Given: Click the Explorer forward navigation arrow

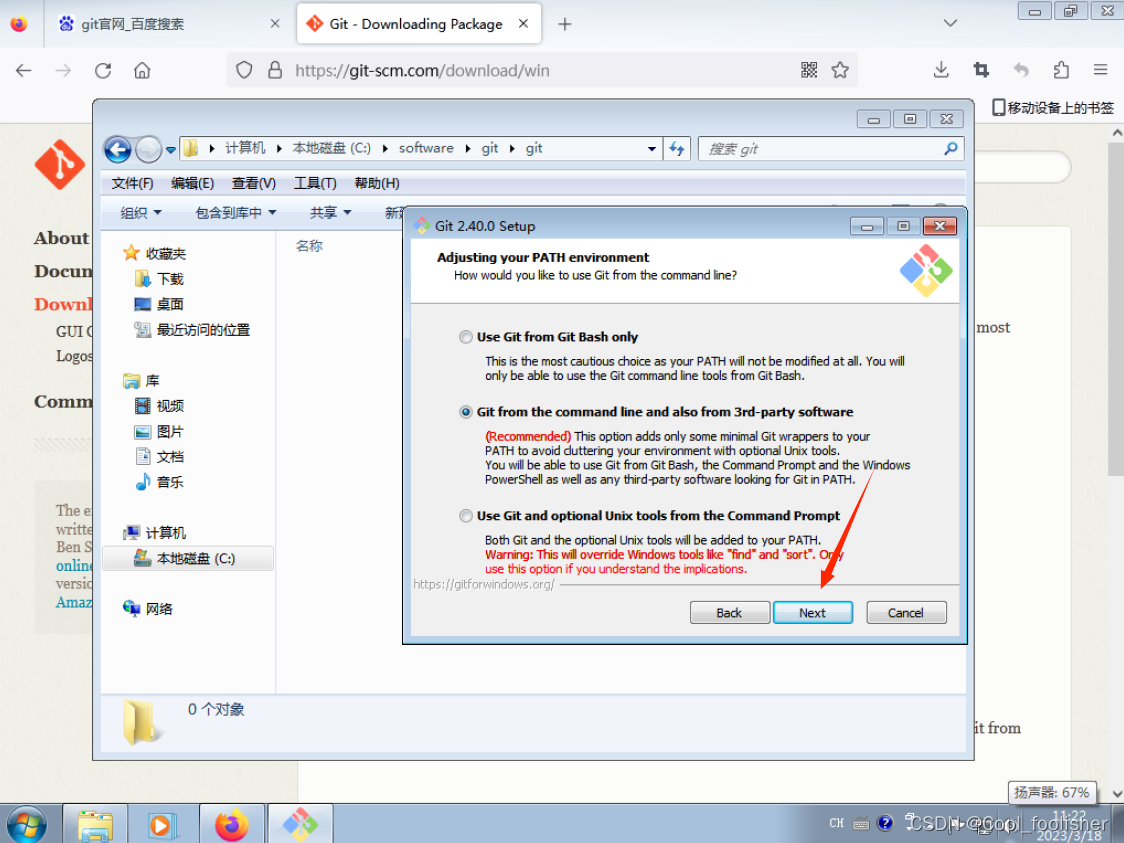Looking at the screenshot, I should [x=148, y=150].
